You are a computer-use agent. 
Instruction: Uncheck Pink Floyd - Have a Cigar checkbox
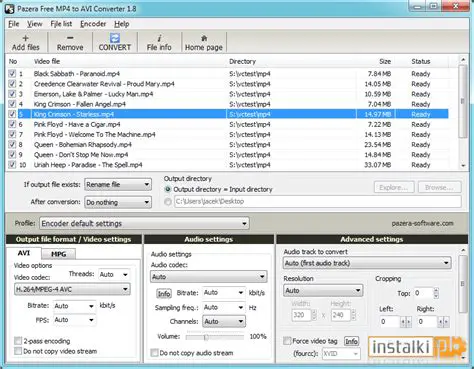pos(12,124)
